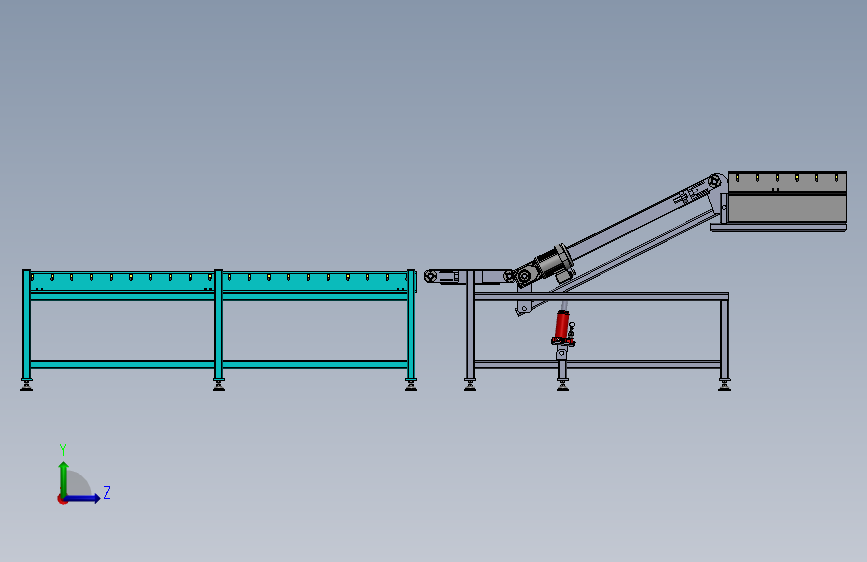Select the red hydraulic cylinder

[x=562, y=326]
